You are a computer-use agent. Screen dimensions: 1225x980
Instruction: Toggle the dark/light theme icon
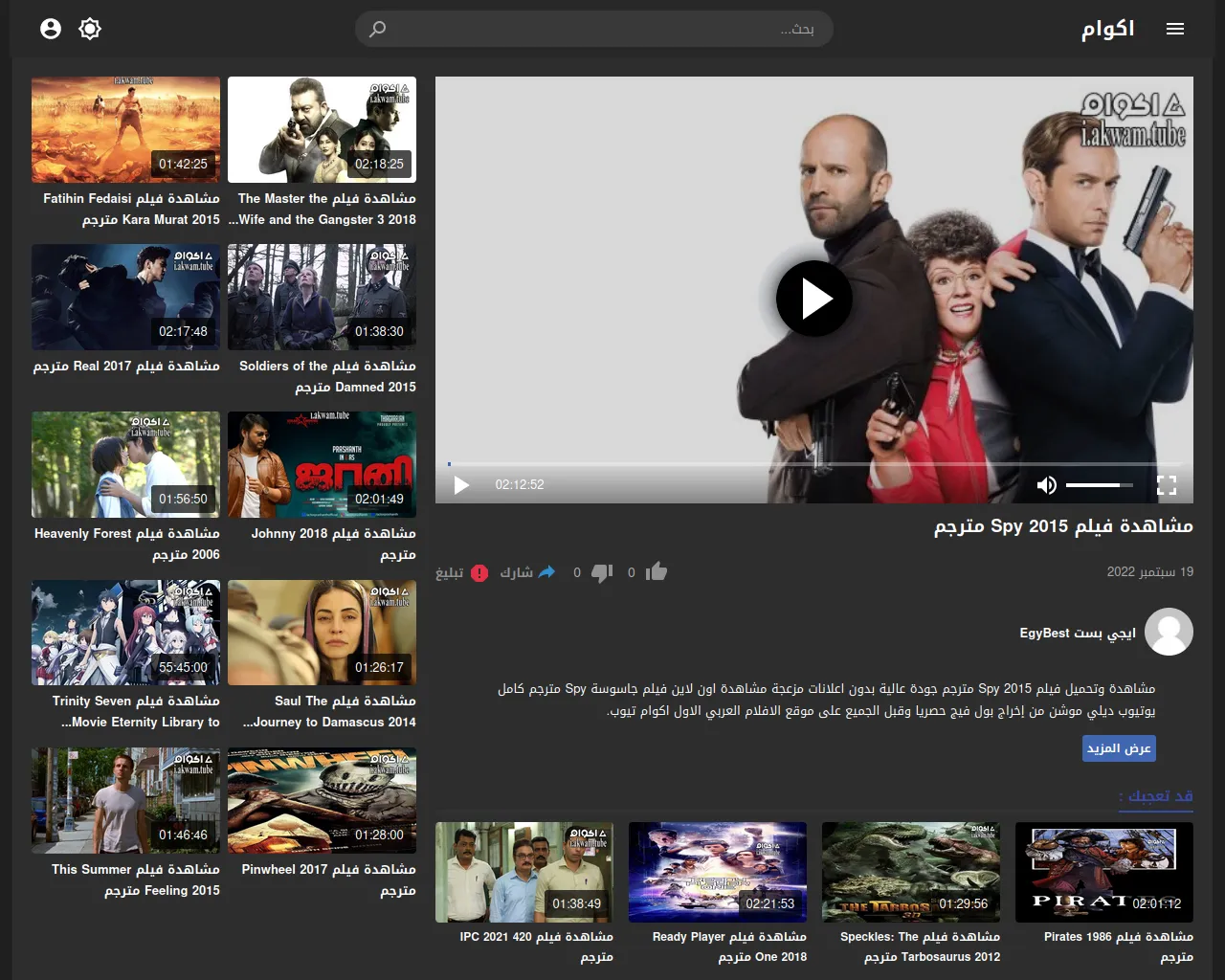pos(90,29)
